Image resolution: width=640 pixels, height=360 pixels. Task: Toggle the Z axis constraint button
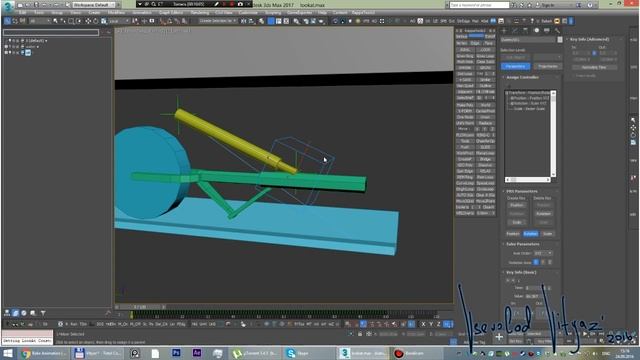(439, 324)
